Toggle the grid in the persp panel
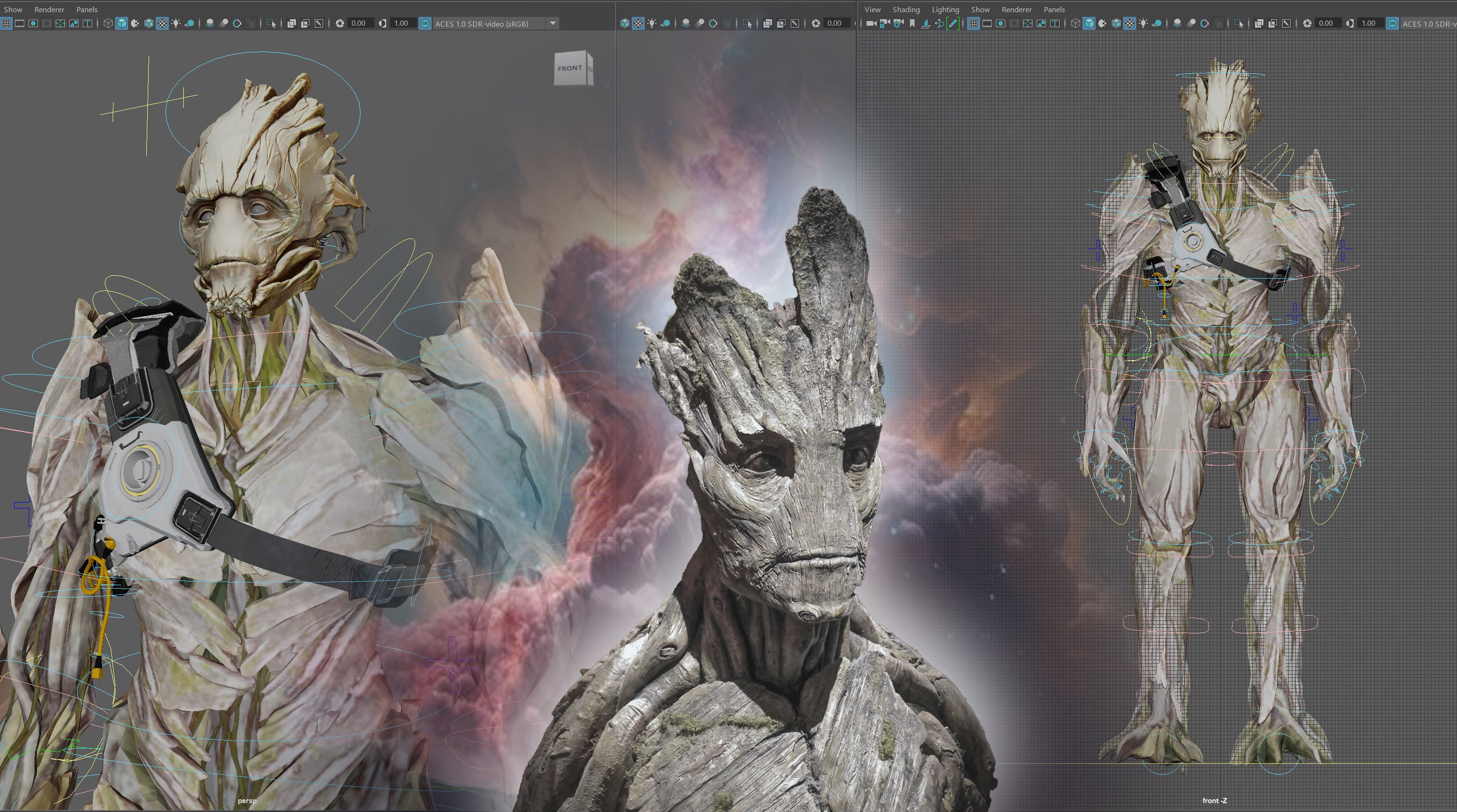This screenshot has width=1457, height=812. point(6,23)
